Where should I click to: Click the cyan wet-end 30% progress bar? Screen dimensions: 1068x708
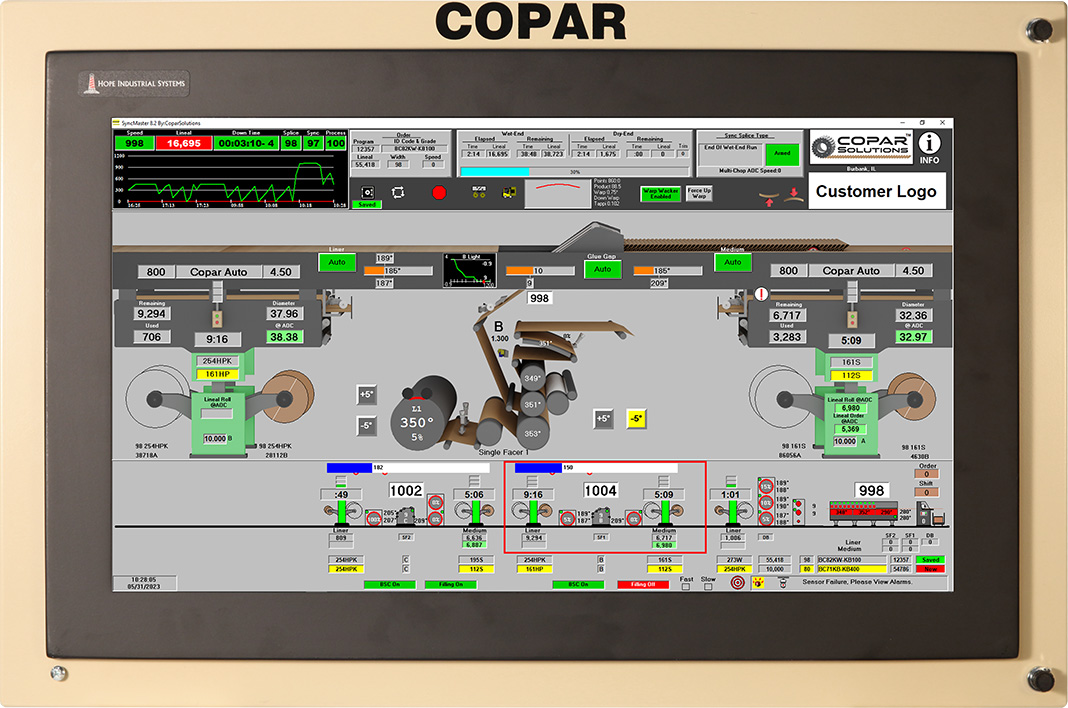576,172
